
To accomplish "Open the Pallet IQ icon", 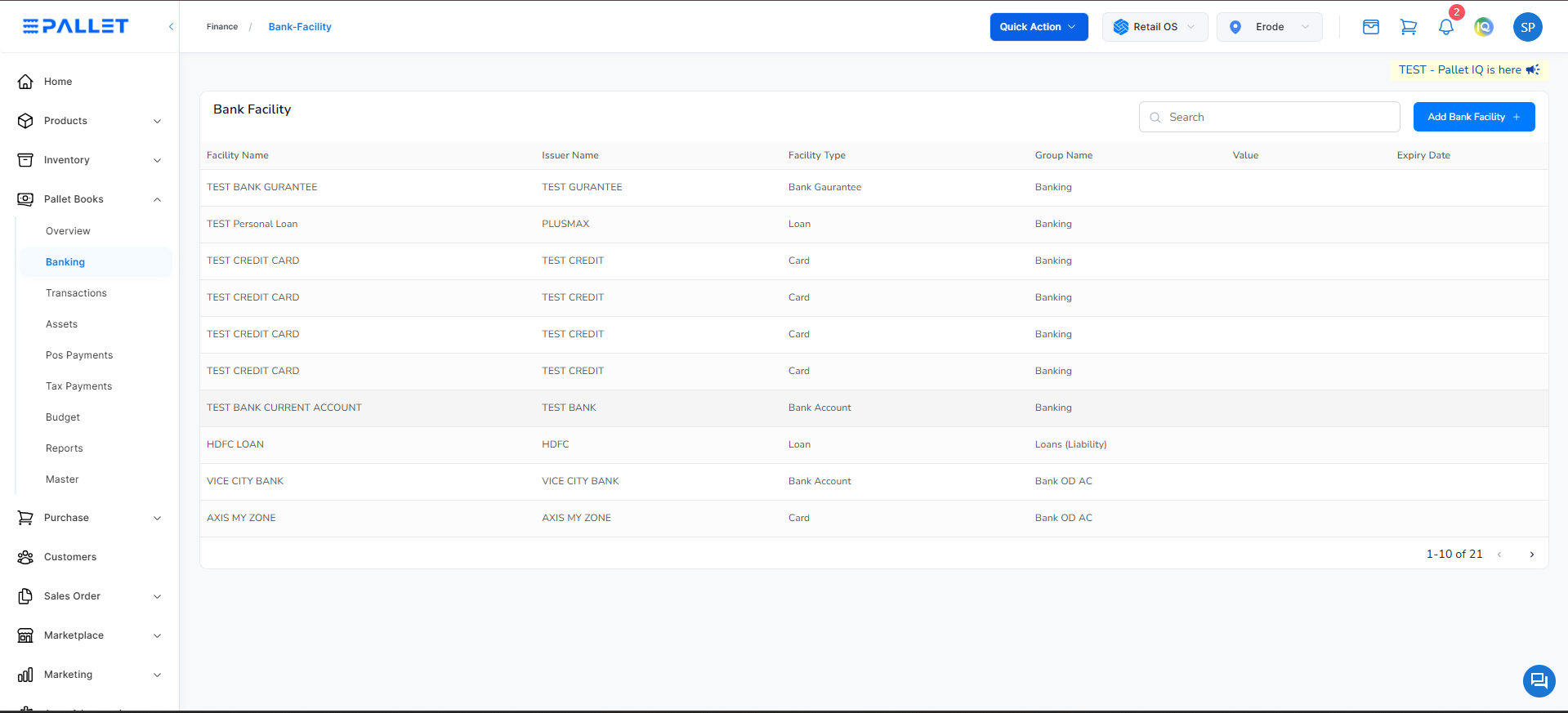I will pyautogui.click(x=1483, y=27).
